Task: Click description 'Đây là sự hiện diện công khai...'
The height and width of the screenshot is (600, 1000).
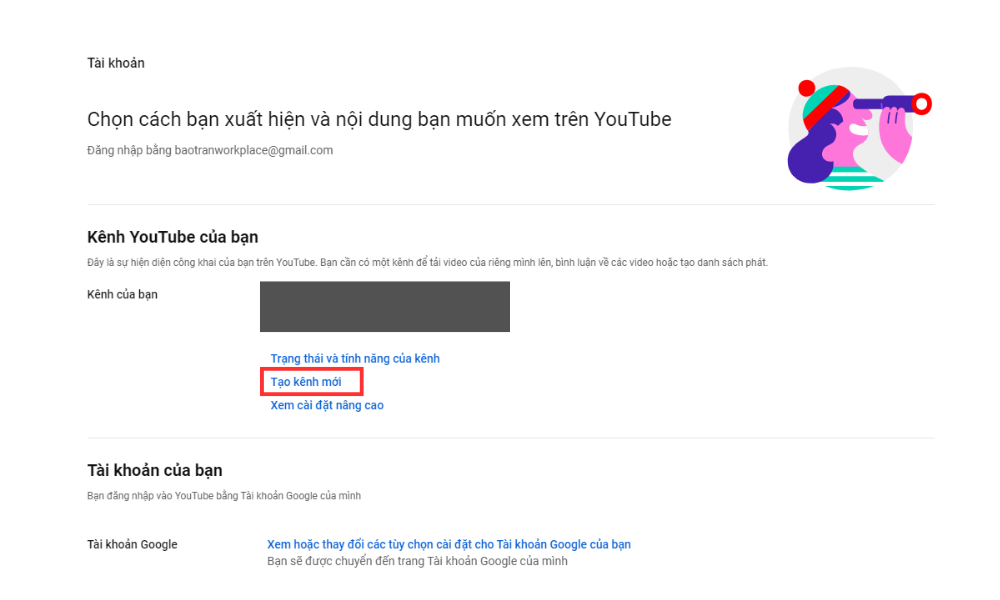Action: 427,263
